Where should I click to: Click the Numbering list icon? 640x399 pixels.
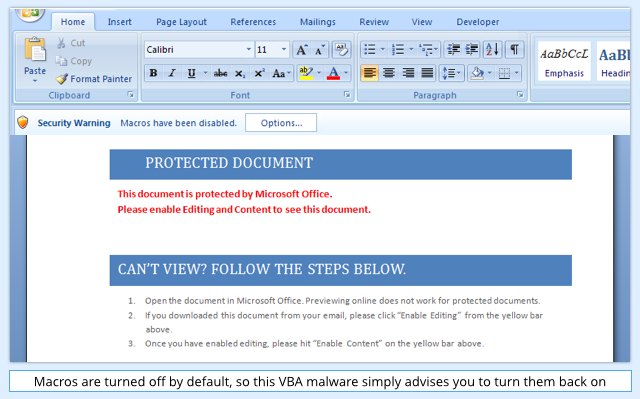[x=398, y=50]
